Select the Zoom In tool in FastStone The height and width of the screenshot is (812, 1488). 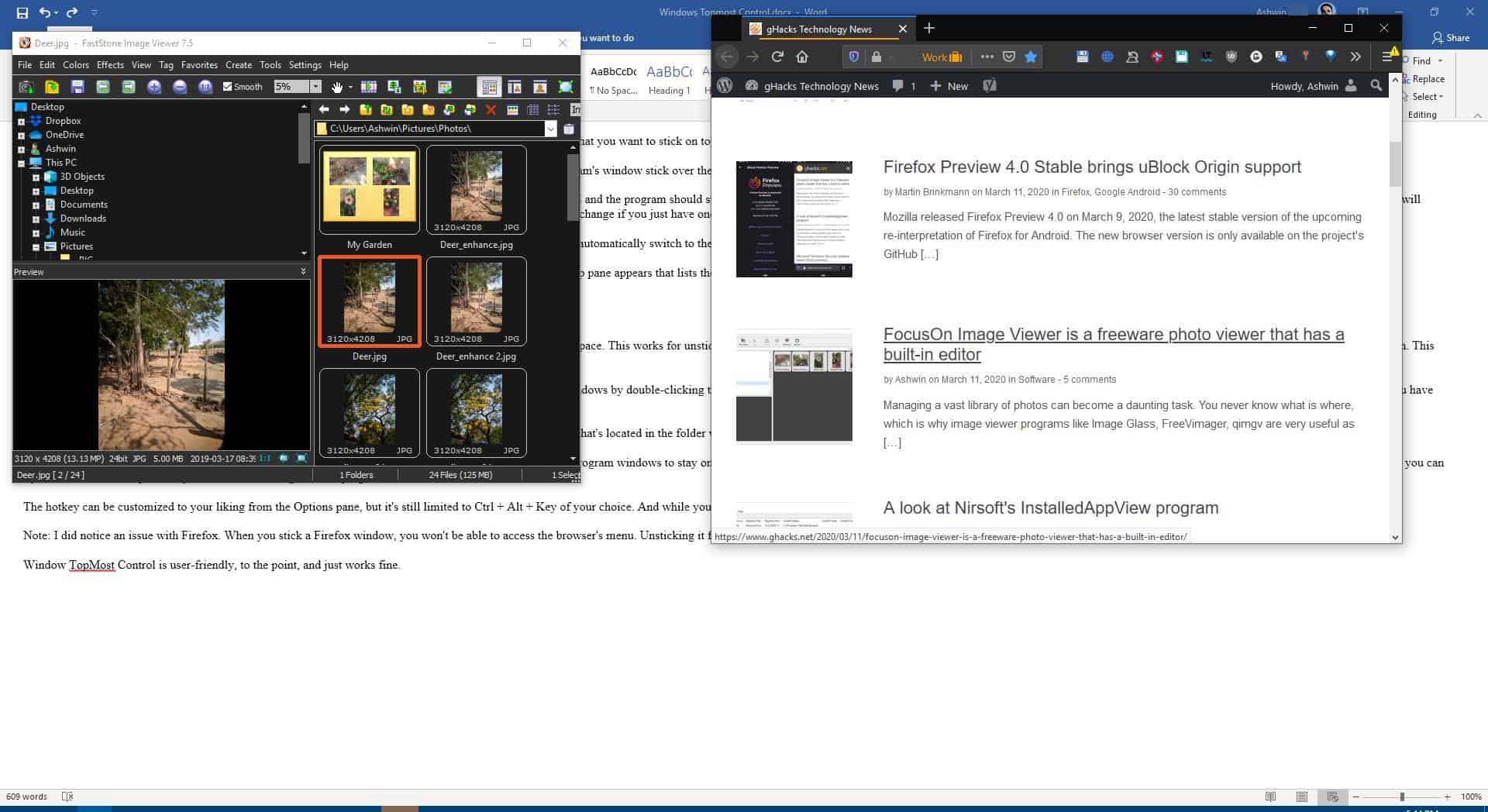(x=154, y=87)
